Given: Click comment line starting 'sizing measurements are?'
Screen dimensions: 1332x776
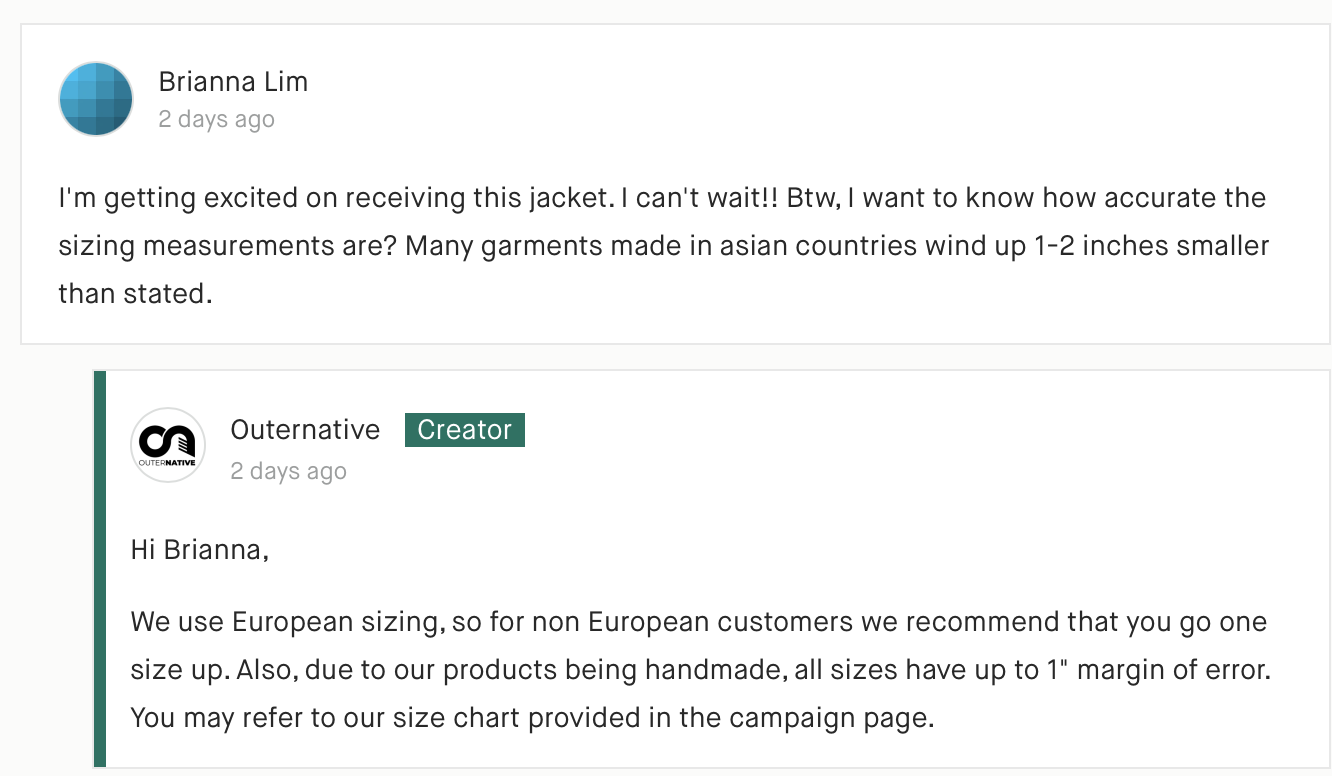Looking at the screenshot, I should tap(664, 246).
